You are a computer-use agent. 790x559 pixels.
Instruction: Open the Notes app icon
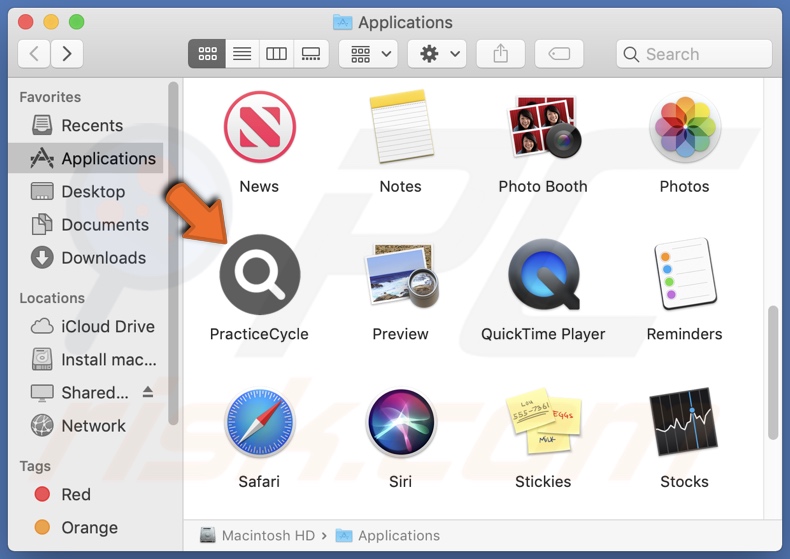tap(401, 127)
